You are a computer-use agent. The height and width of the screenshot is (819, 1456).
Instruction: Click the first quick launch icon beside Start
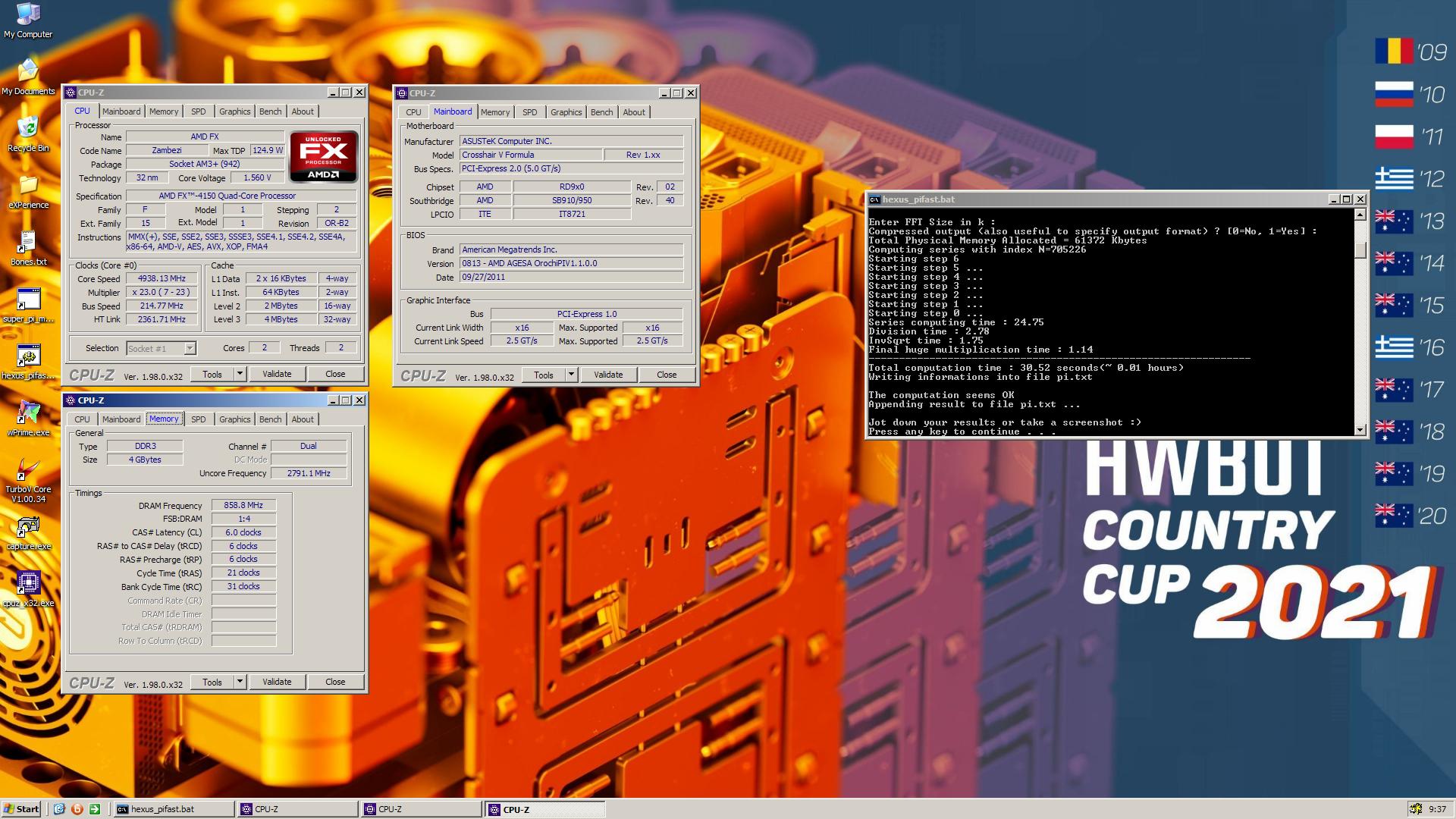pyautogui.click(x=59, y=809)
